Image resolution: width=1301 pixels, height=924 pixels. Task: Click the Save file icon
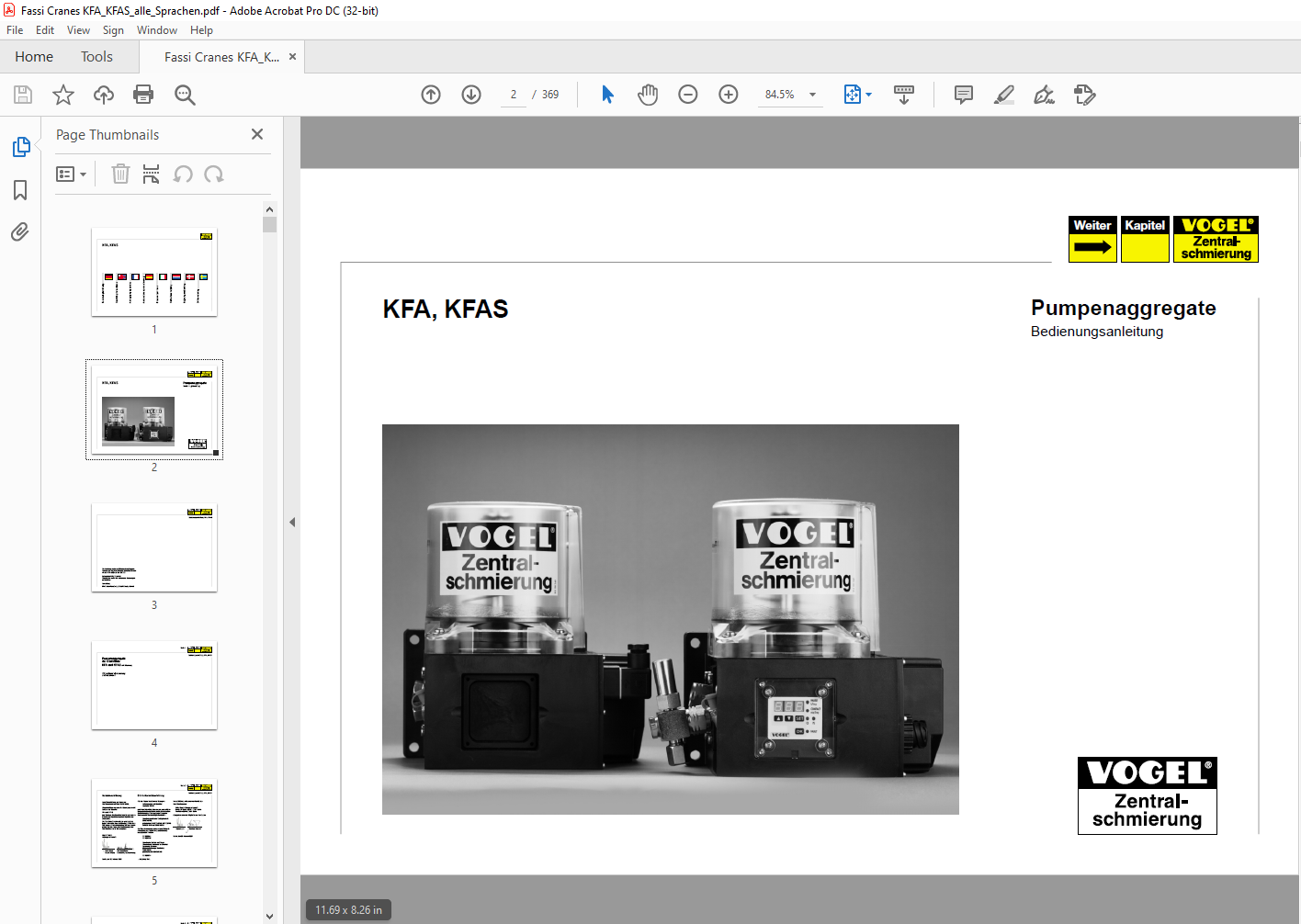click(x=23, y=95)
